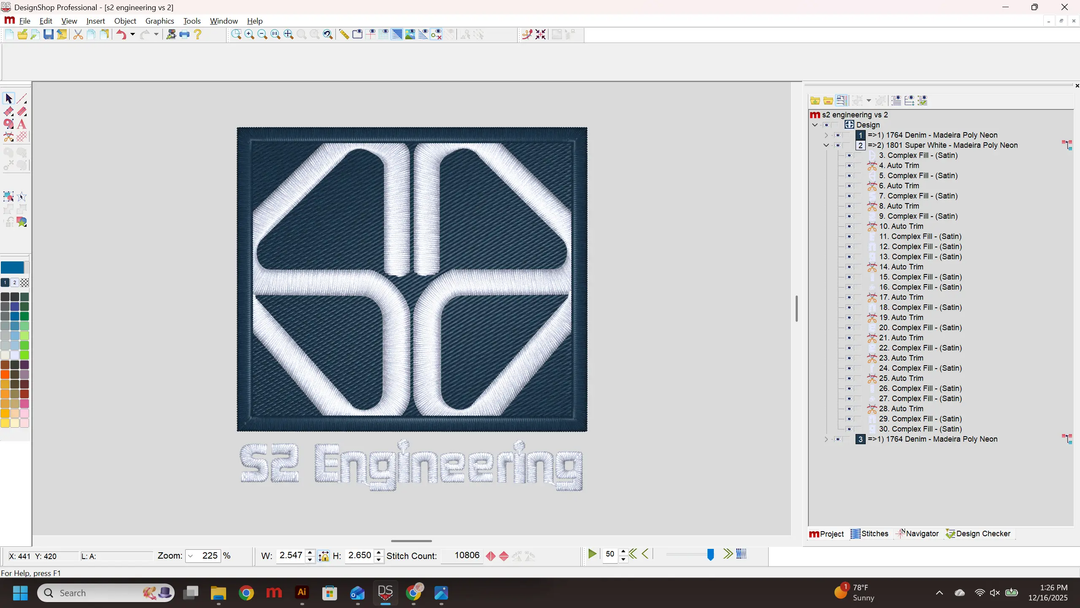Screen dimensions: 1080x608
Task: Click the fast forward double-arrow button
Action: (x=727, y=554)
